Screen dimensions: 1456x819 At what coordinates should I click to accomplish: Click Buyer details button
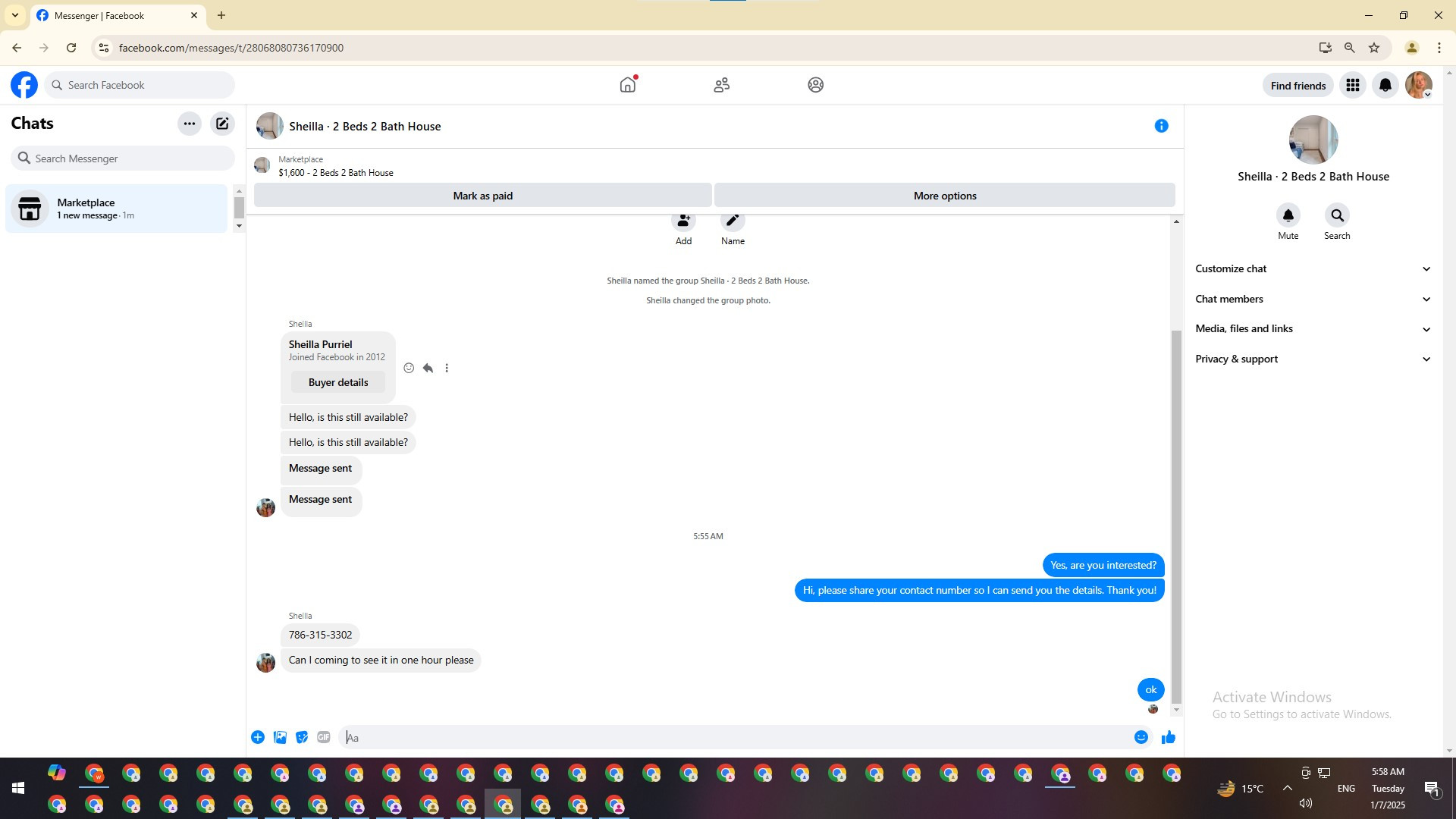pyautogui.click(x=338, y=382)
